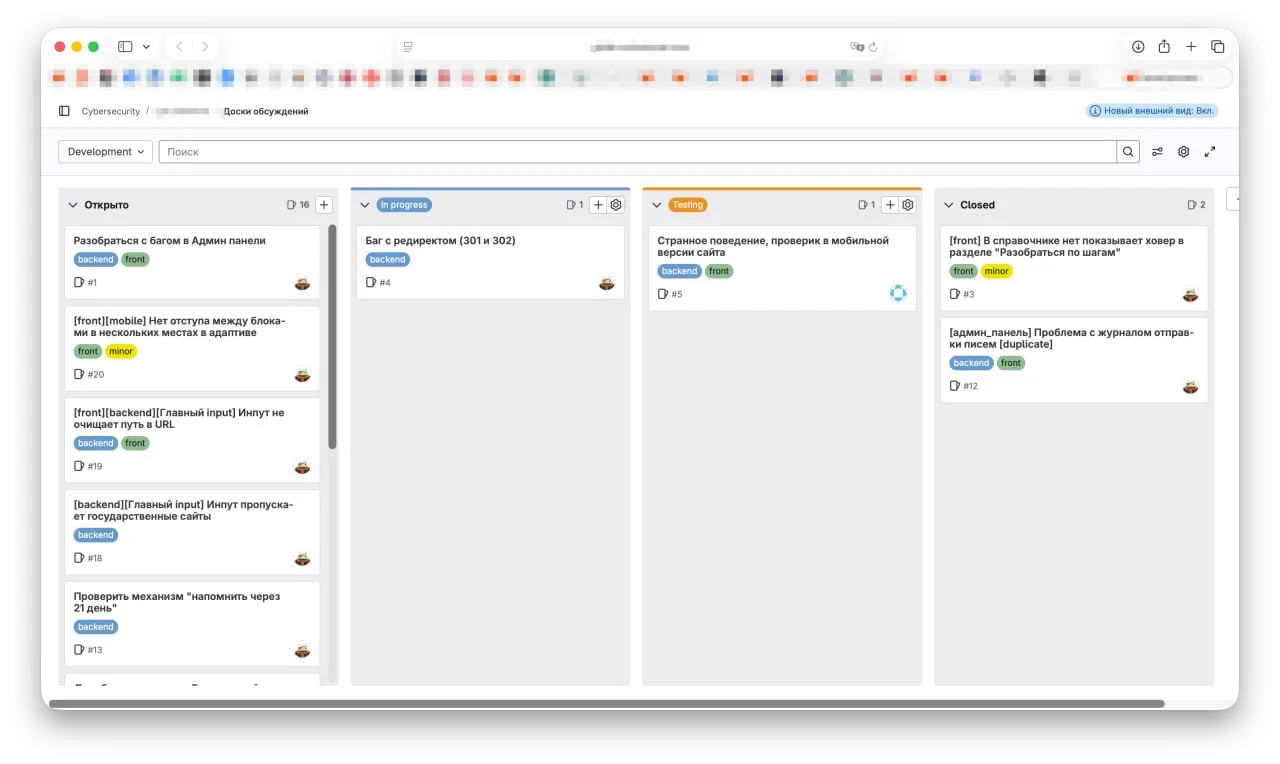Image resolution: width=1280 pixels, height=764 pixels.
Task: Focus the Поиск search field
Action: [638, 152]
